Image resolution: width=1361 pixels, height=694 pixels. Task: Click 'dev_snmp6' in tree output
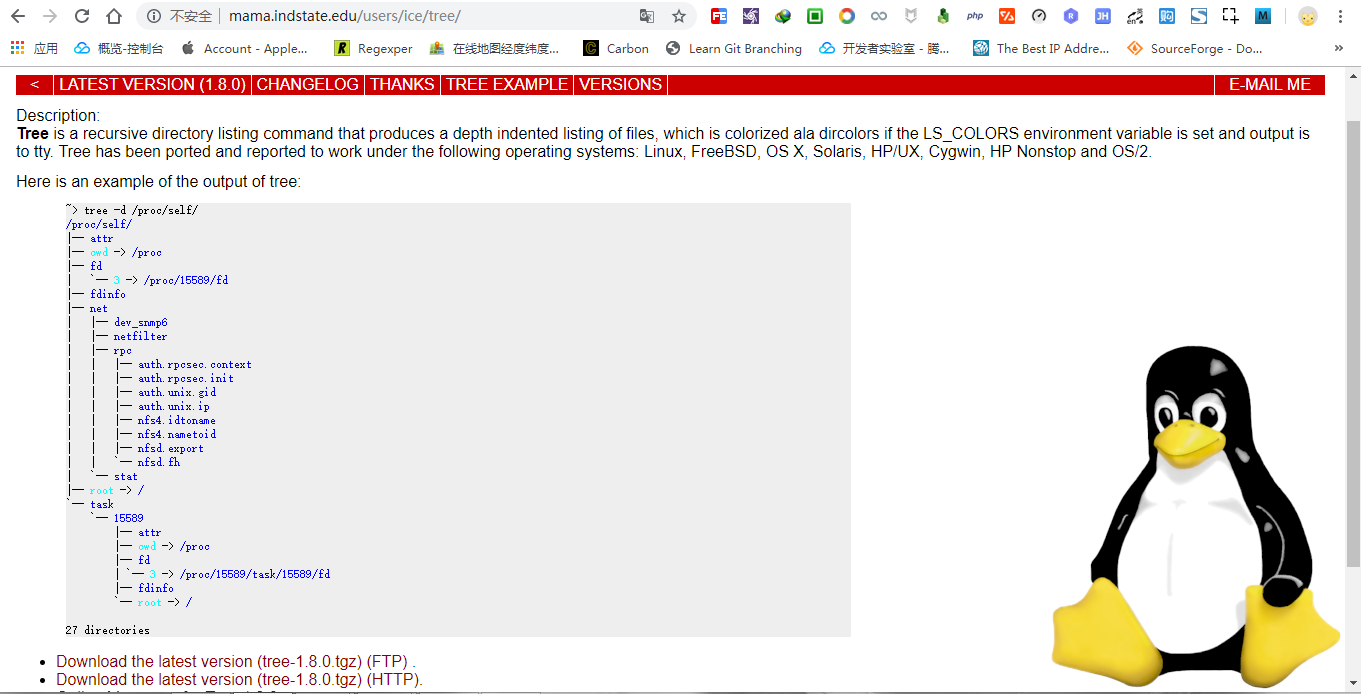coord(141,322)
